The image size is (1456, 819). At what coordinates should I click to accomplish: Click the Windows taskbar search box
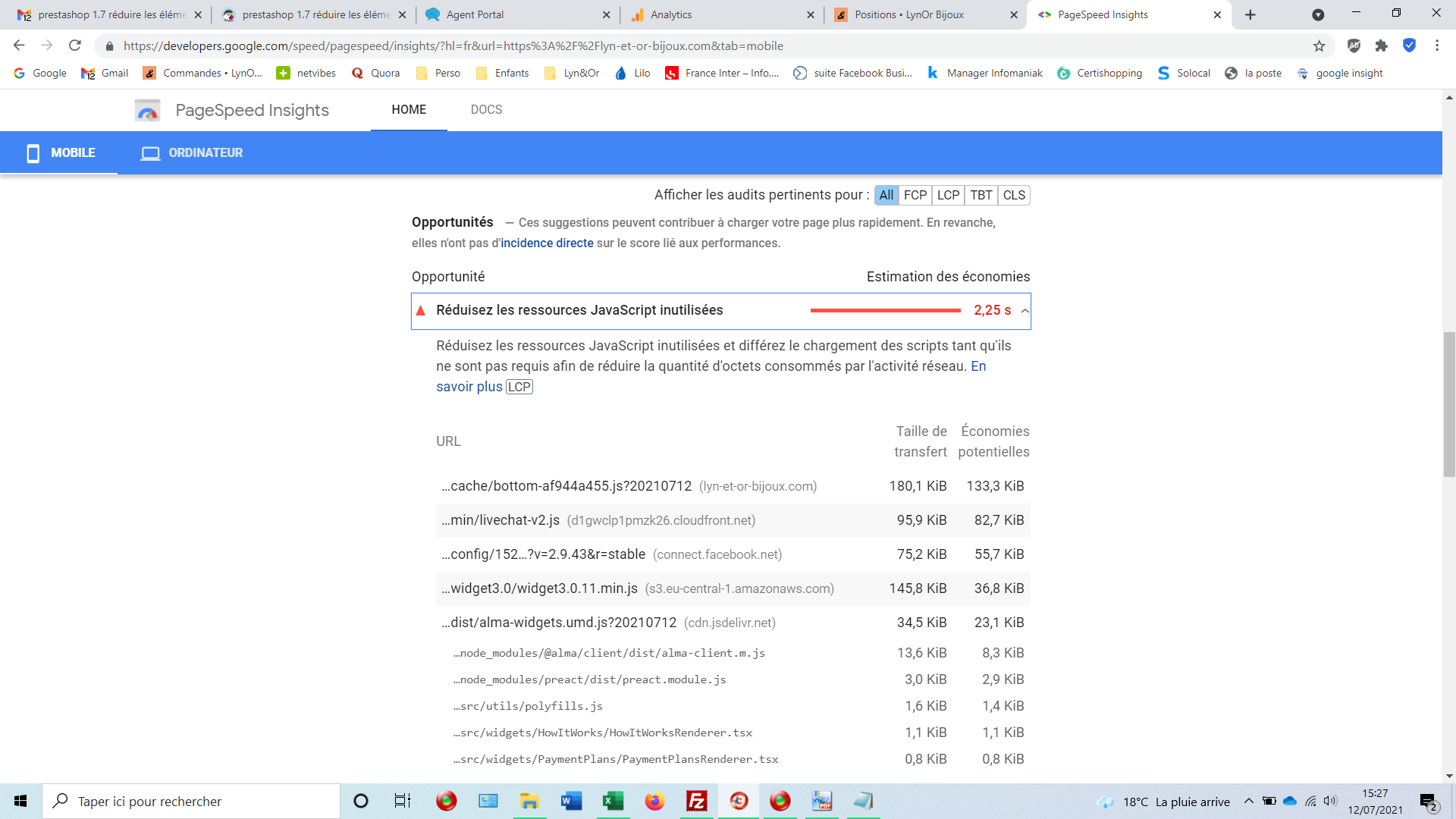tap(191, 801)
